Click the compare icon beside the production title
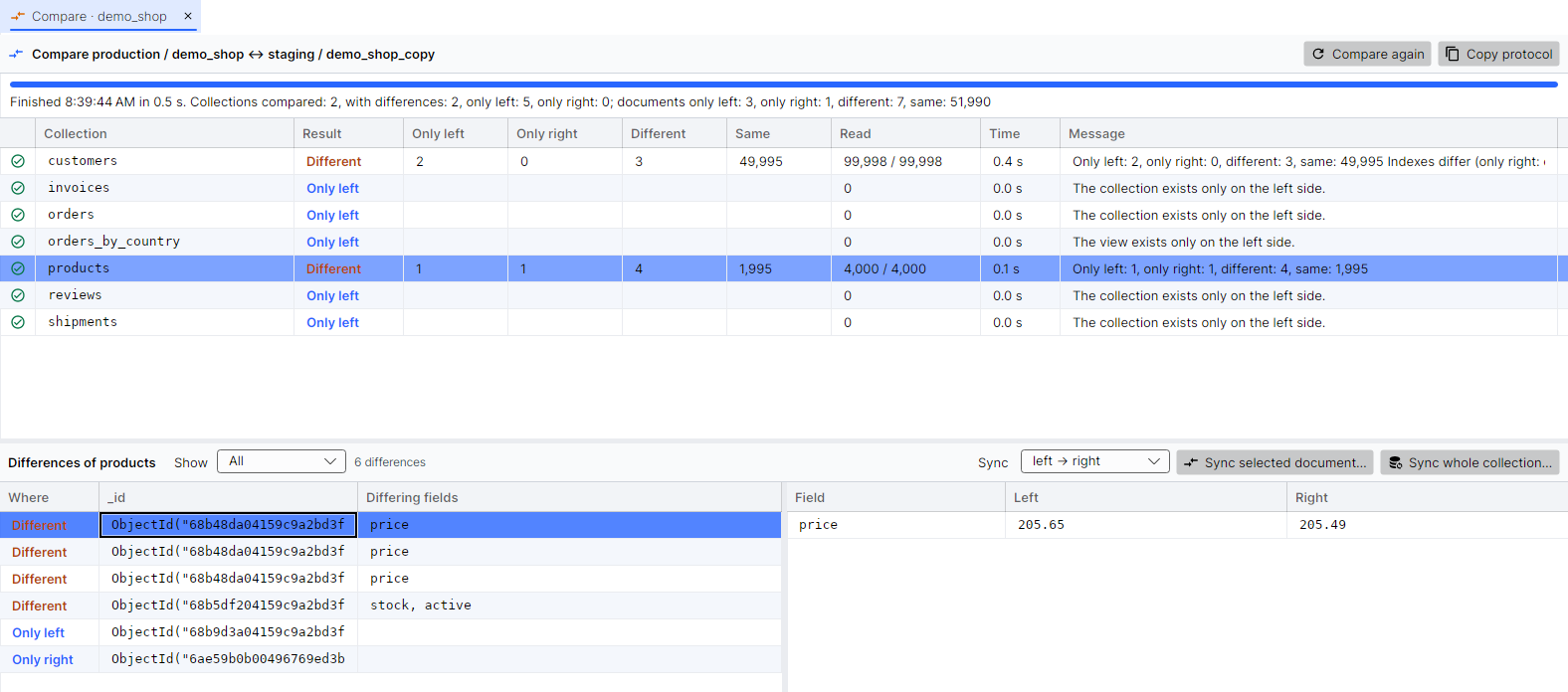Screen dimensions: 1568x692 [x=16, y=54]
